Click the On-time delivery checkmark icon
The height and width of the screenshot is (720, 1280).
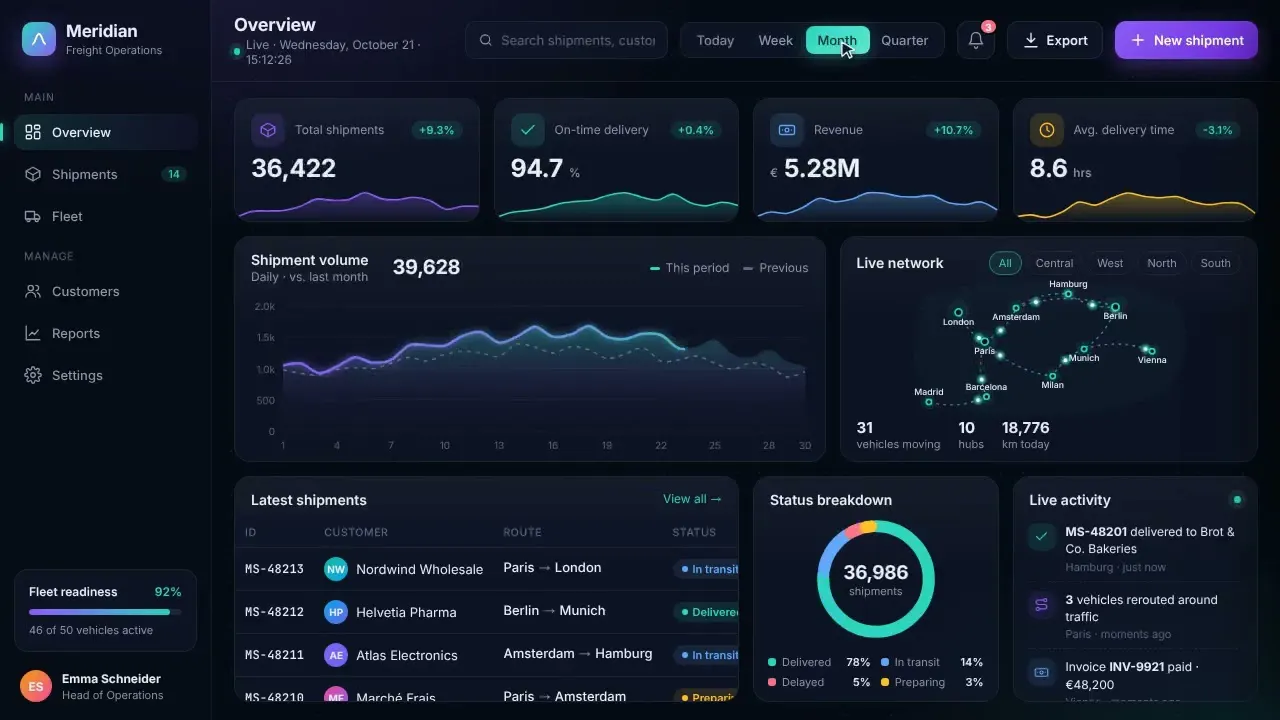[x=527, y=130]
